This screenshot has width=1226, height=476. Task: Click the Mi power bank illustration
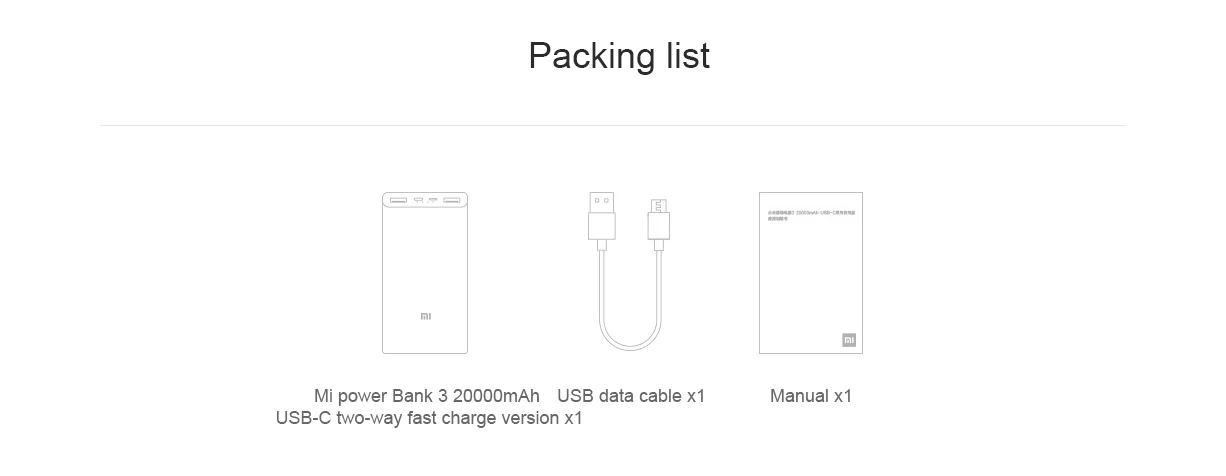(425, 272)
